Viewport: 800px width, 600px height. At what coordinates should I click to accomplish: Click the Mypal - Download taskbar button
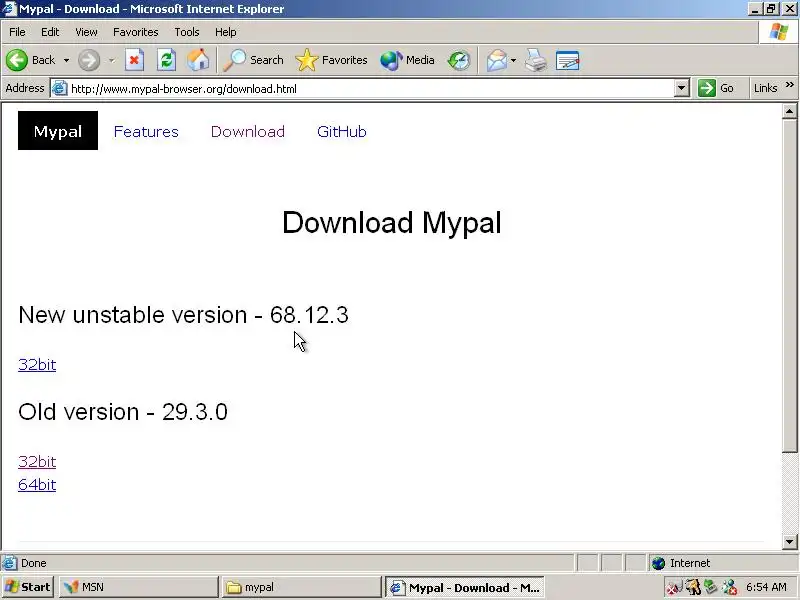[x=464, y=587]
